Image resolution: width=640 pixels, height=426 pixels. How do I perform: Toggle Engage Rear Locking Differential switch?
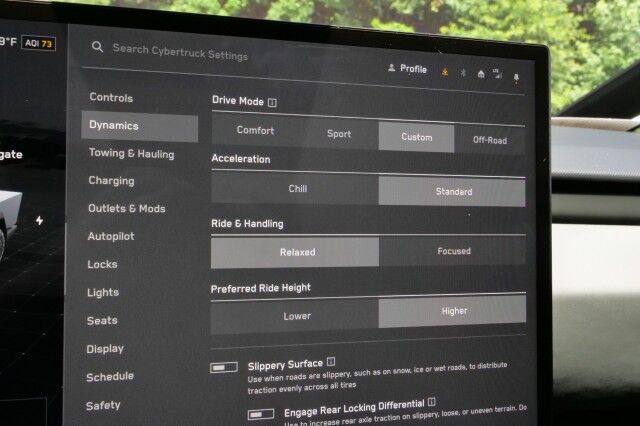pyautogui.click(x=261, y=414)
